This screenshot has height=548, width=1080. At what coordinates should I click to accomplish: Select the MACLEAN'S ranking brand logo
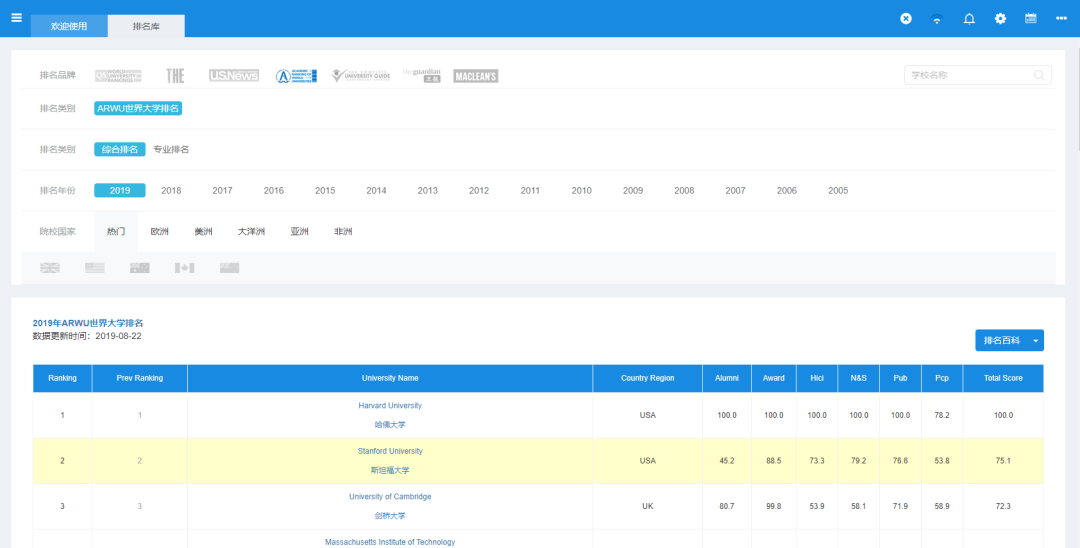pos(475,76)
